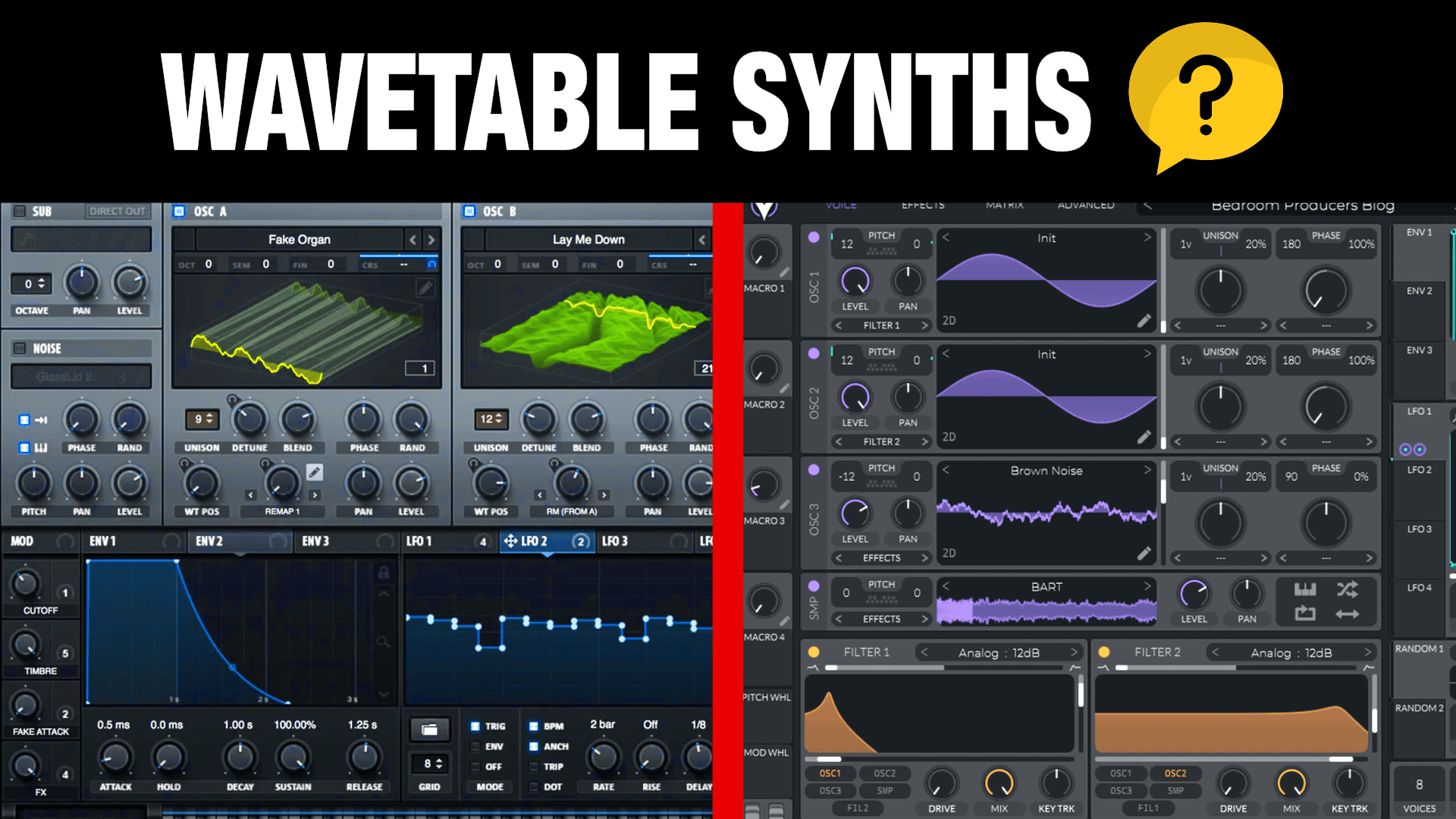1456x819 pixels.
Task: Click the pencil icon above Remap 1
Action: [314, 472]
